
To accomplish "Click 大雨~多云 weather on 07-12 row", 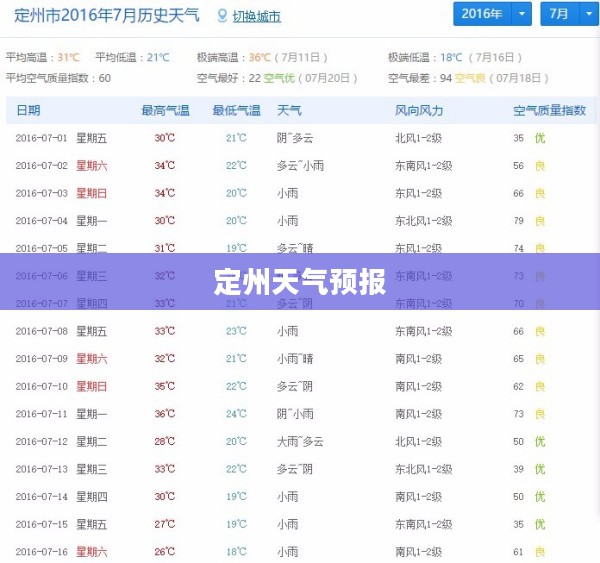I will click(x=300, y=441).
